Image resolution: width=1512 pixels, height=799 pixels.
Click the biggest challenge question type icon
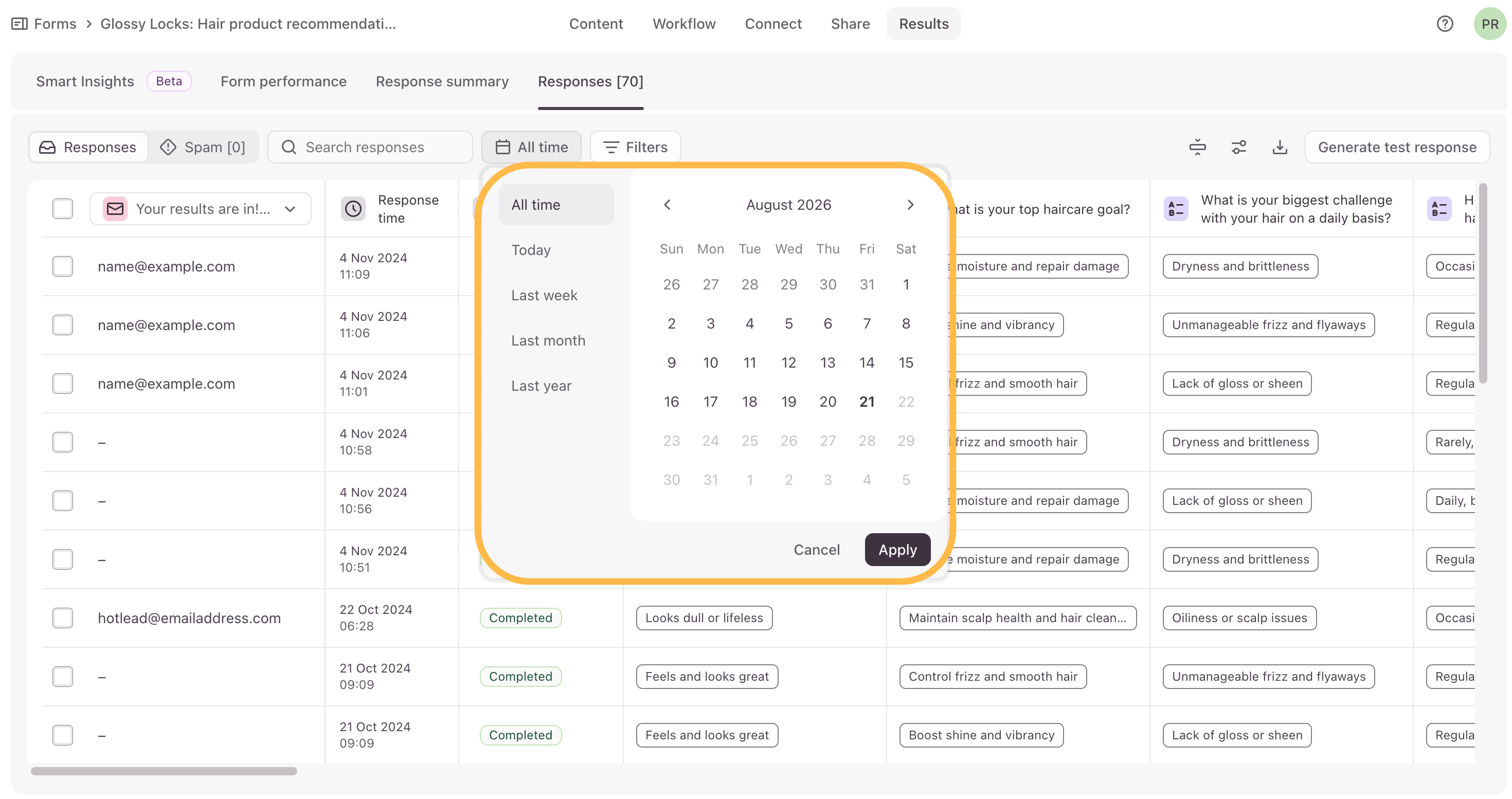tap(1176, 209)
